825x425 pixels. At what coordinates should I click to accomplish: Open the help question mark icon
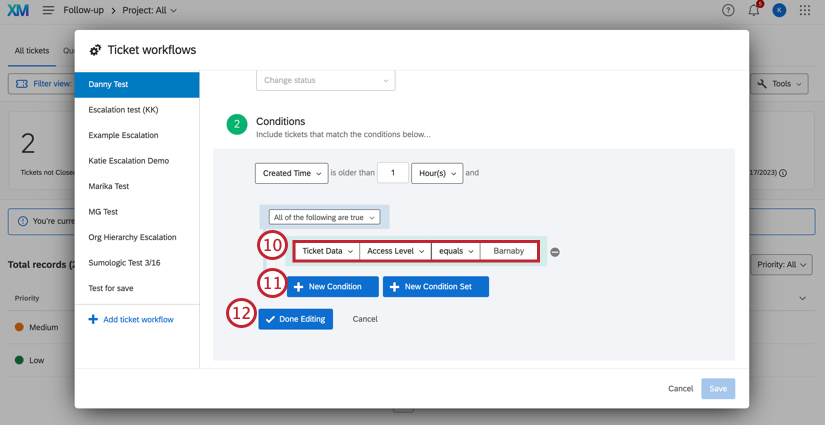[728, 10]
